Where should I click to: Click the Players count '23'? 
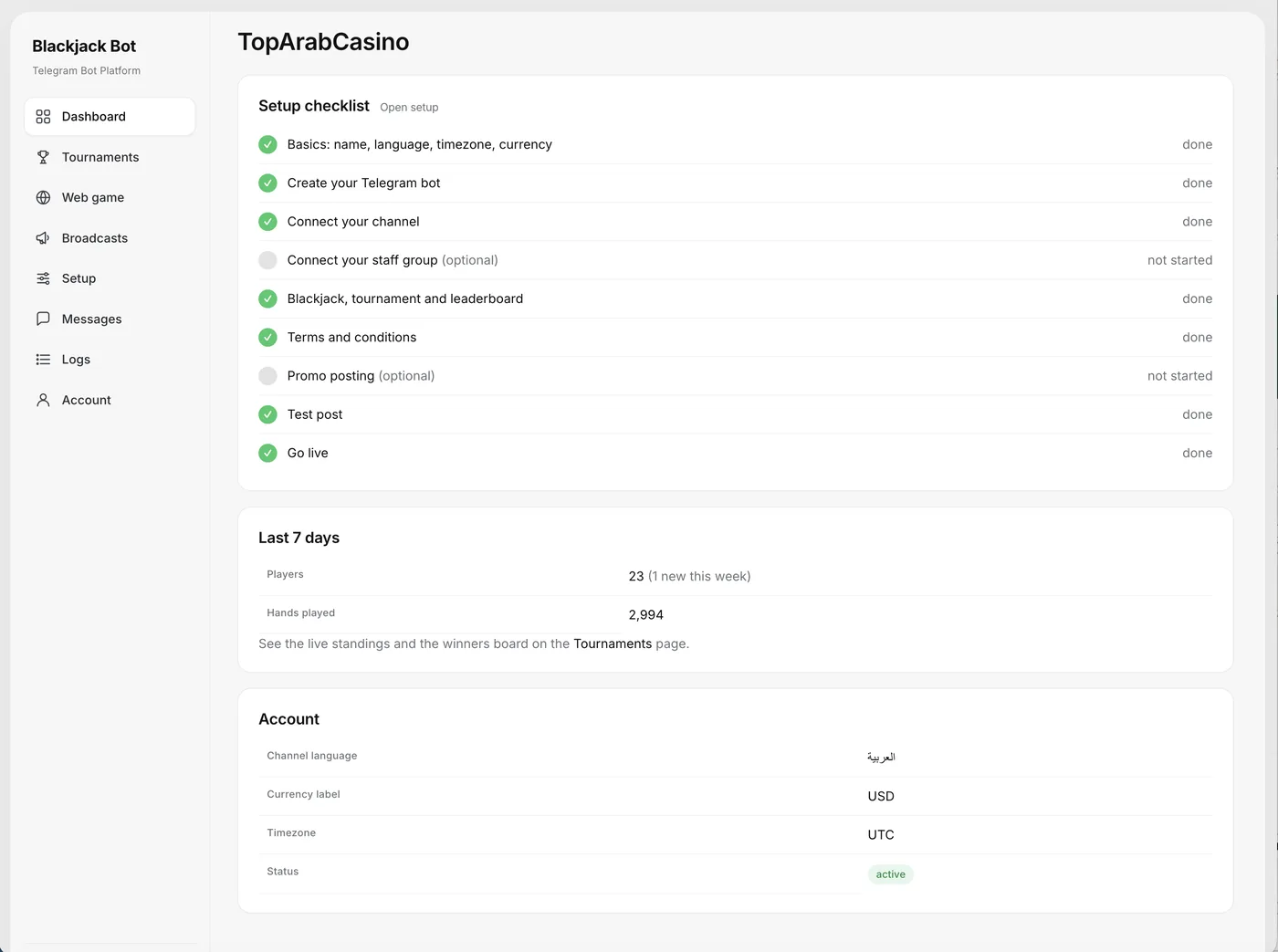[636, 577]
